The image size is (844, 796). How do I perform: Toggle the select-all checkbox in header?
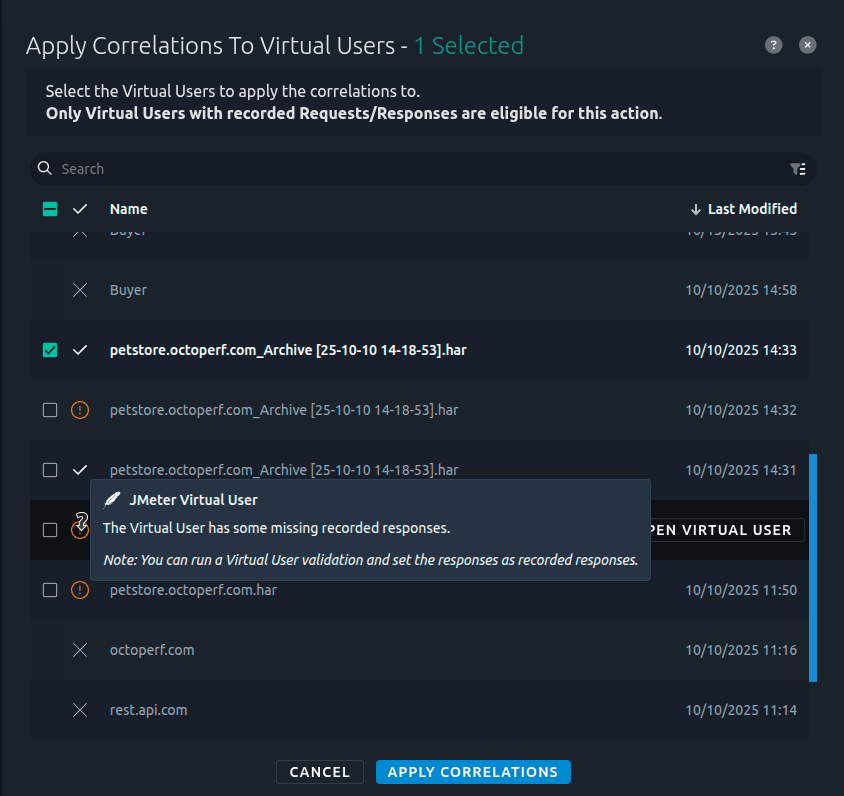point(50,209)
